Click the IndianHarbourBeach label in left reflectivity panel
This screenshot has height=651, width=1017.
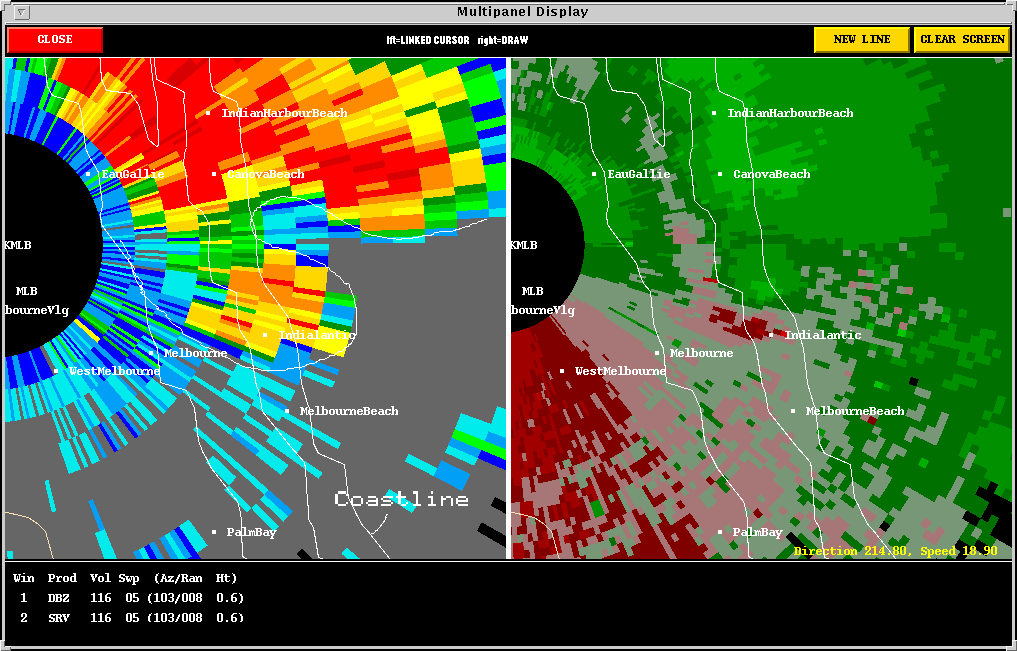coord(284,113)
